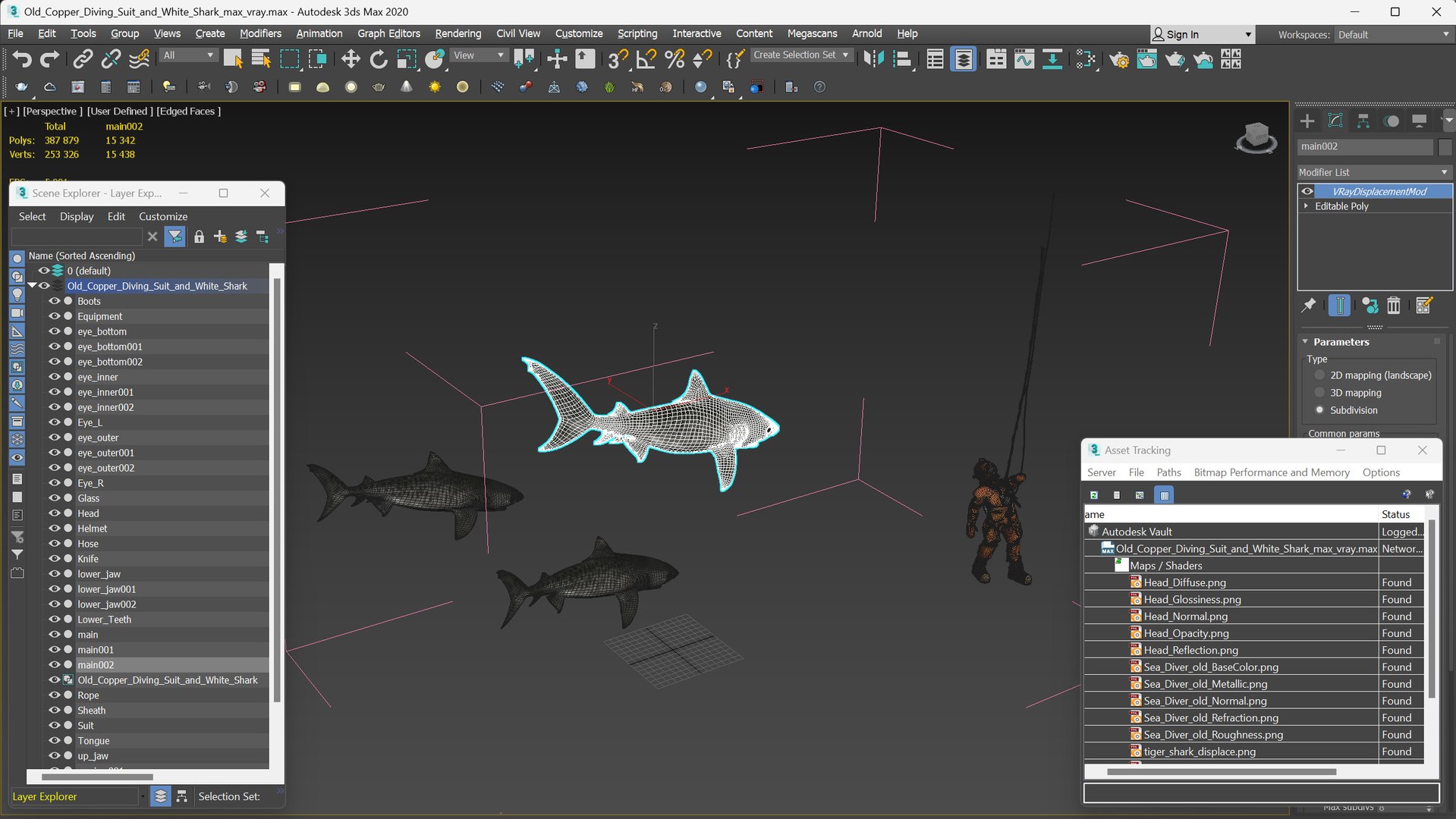Open the Workspaces Default dropdown
The image size is (1456, 819).
(x=1393, y=35)
